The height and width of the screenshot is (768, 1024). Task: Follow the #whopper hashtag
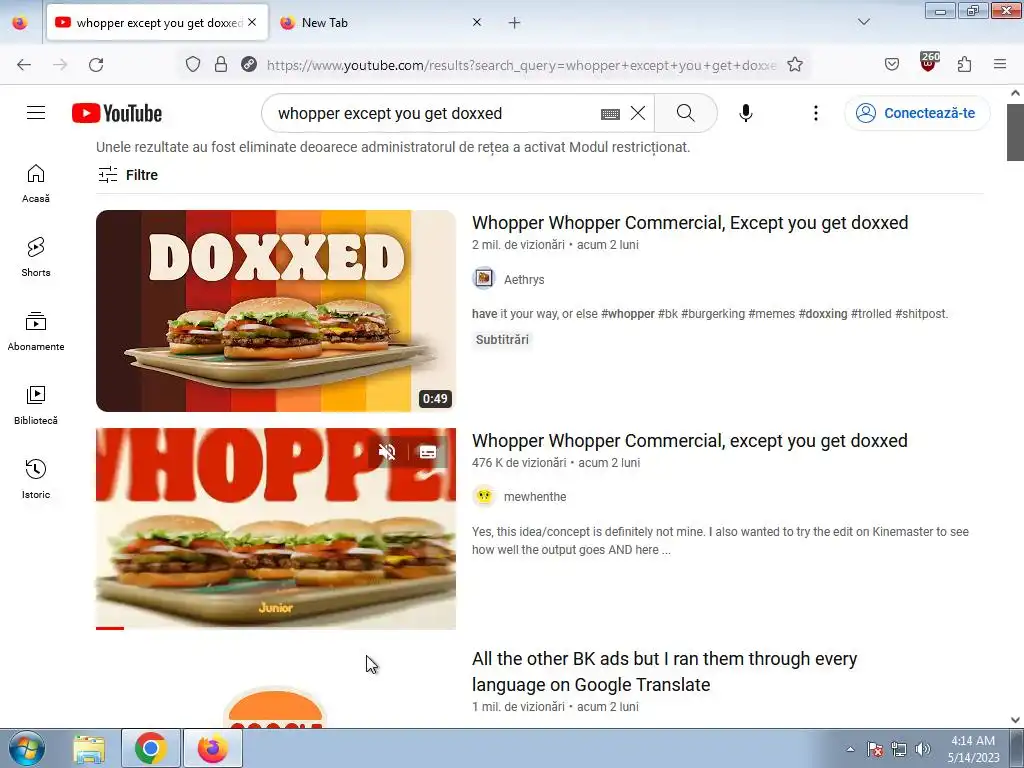click(x=628, y=313)
